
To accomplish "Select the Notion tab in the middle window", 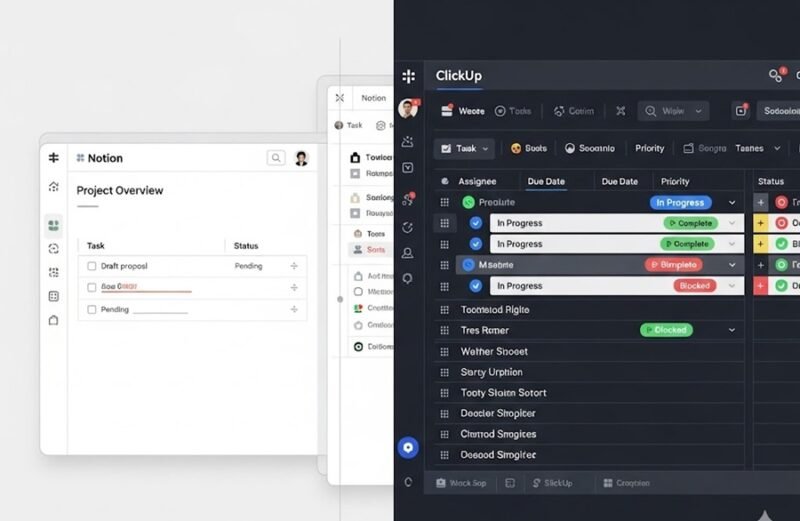I will click(x=373, y=98).
